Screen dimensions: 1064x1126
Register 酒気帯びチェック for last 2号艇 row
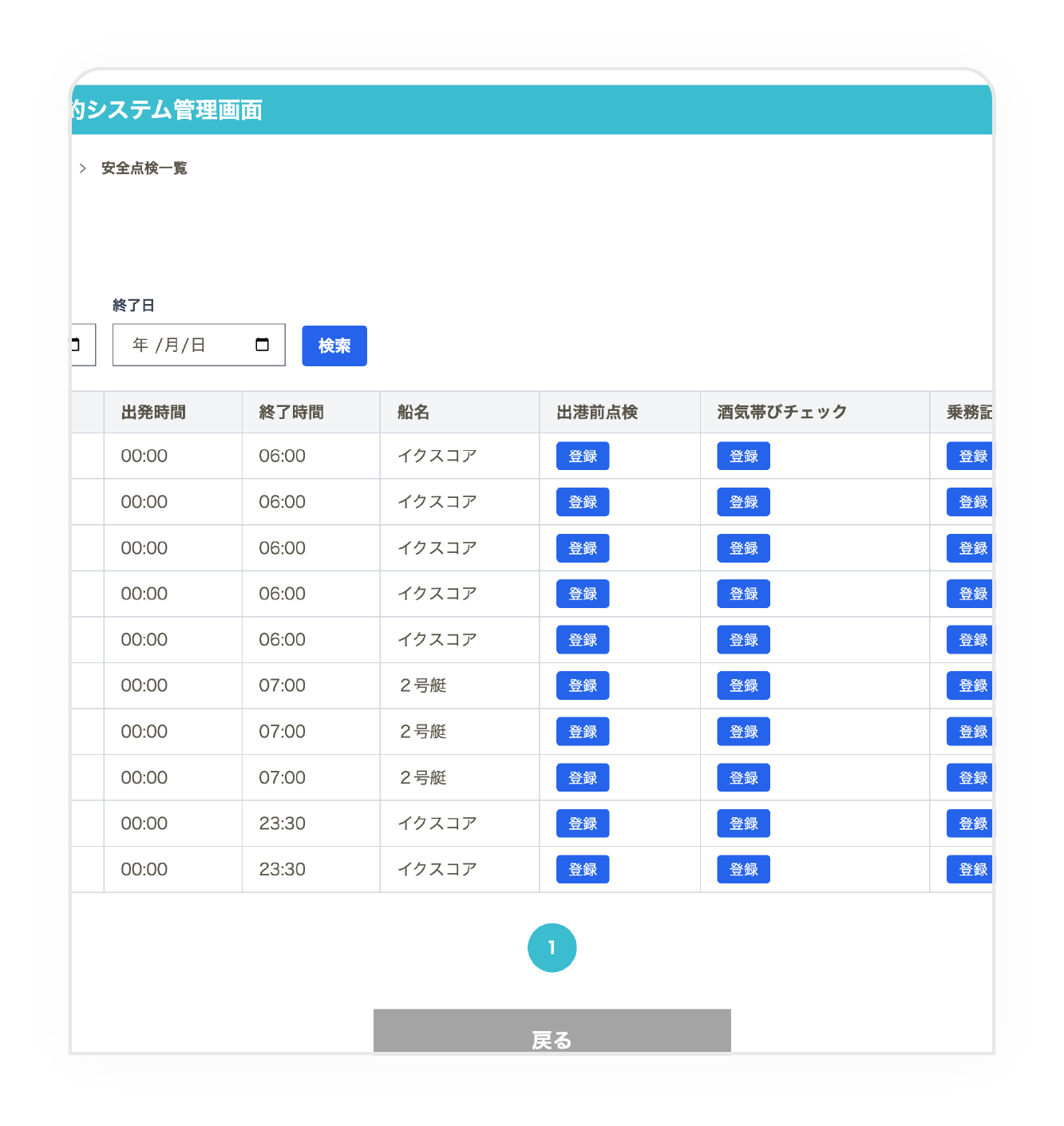(742, 777)
